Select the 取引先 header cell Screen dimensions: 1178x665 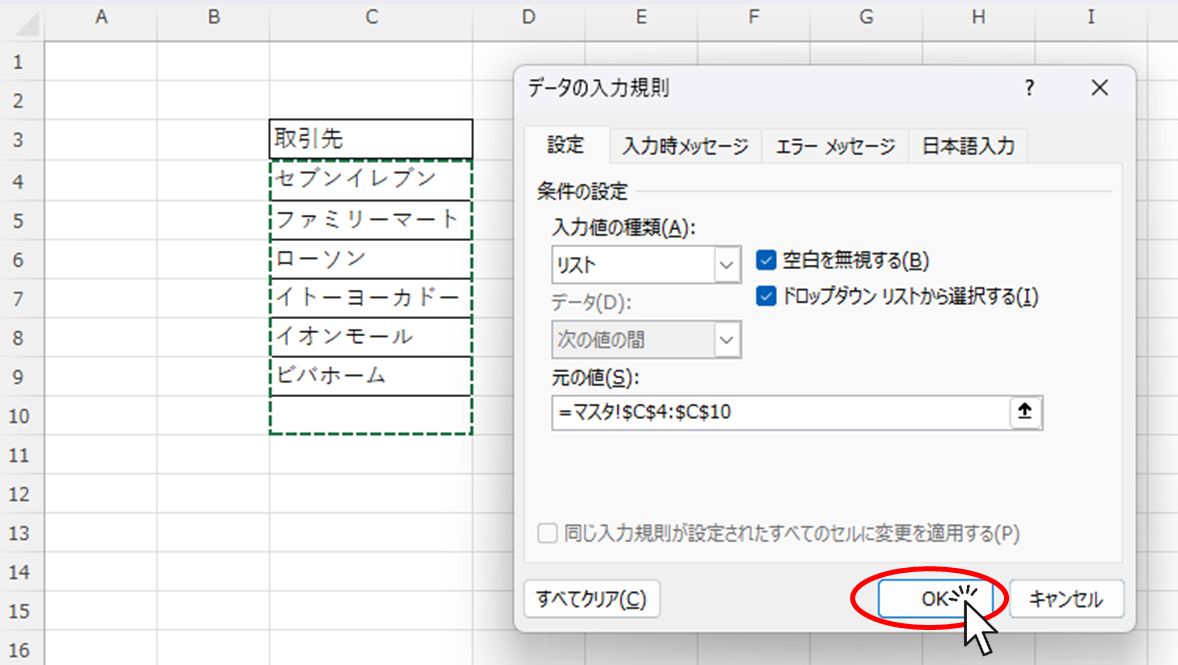pyautogui.click(x=371, y=139)
